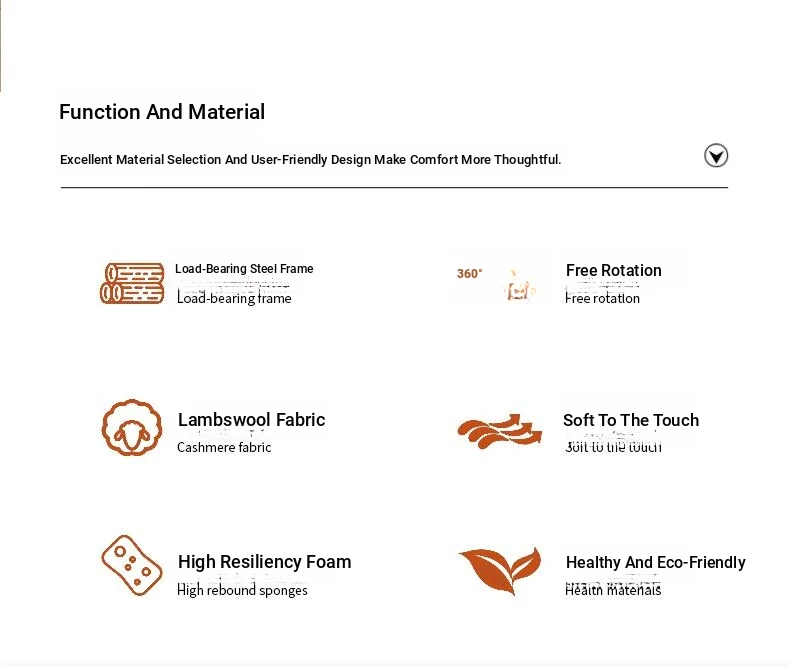
Task: Click the Free Rotation title
Action: (x=613, y=270)
